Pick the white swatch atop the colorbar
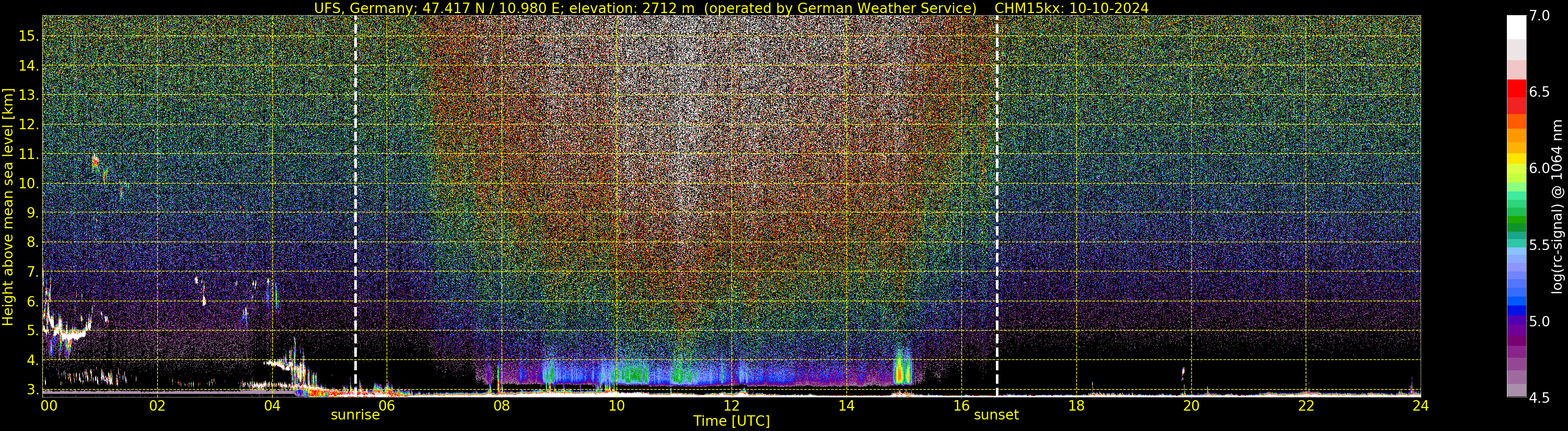1568x431 pixels. [x=1516, y=27]
